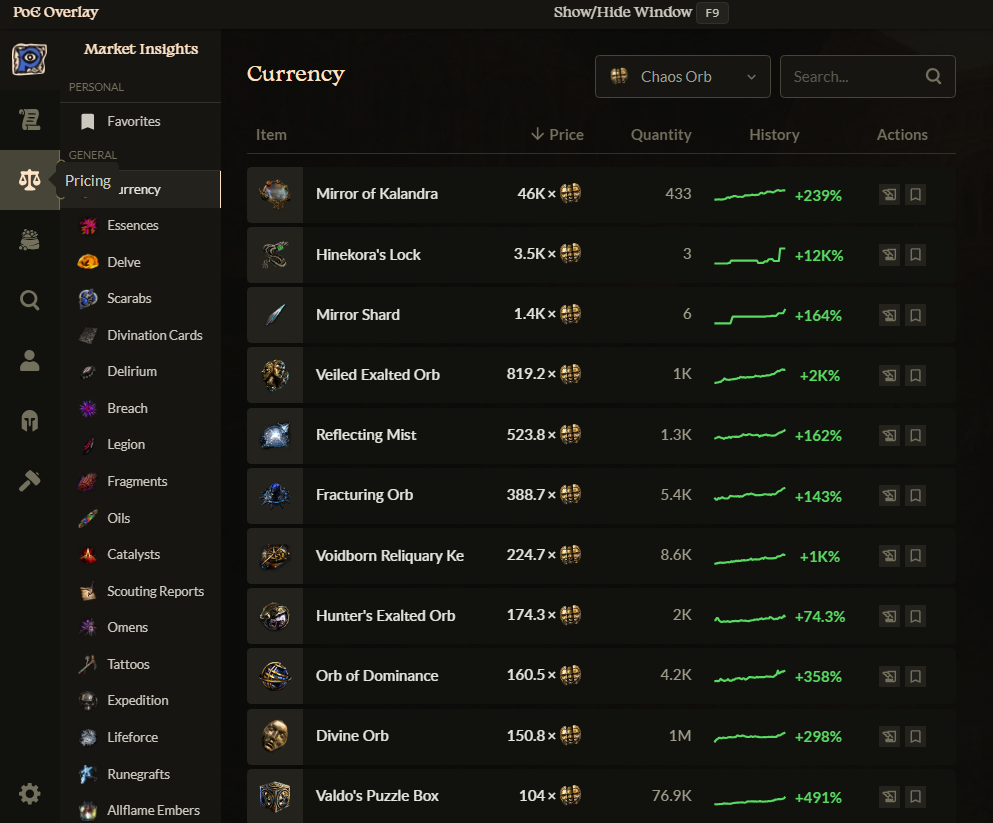Open trade action icon for Mirror of Kalandra
The height and width of the screenshot is (823, 993).
point(889,195)
